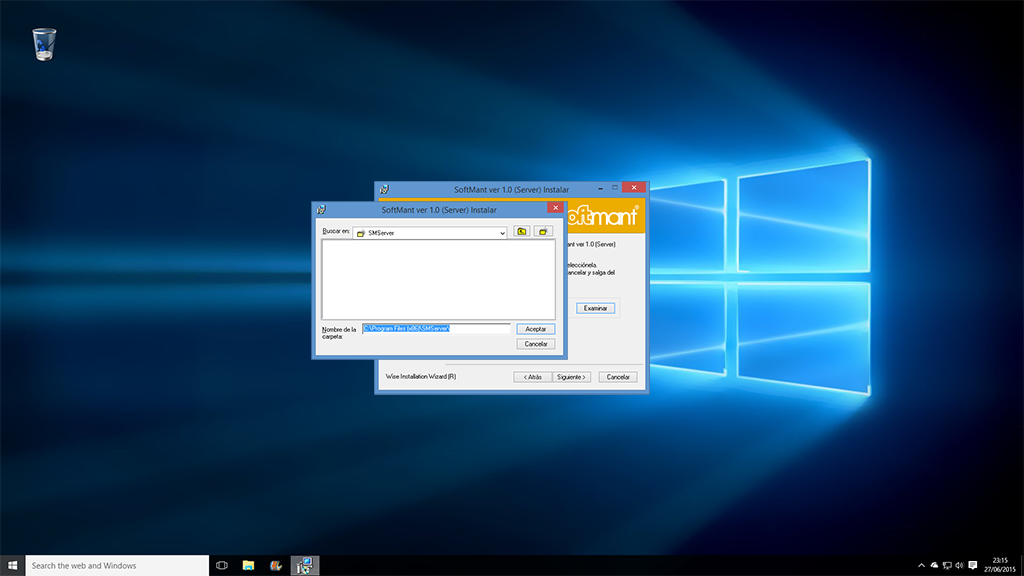Open the Windows Start menu
This screenshot has height=576, width=1024.
(x=12, y=565)
